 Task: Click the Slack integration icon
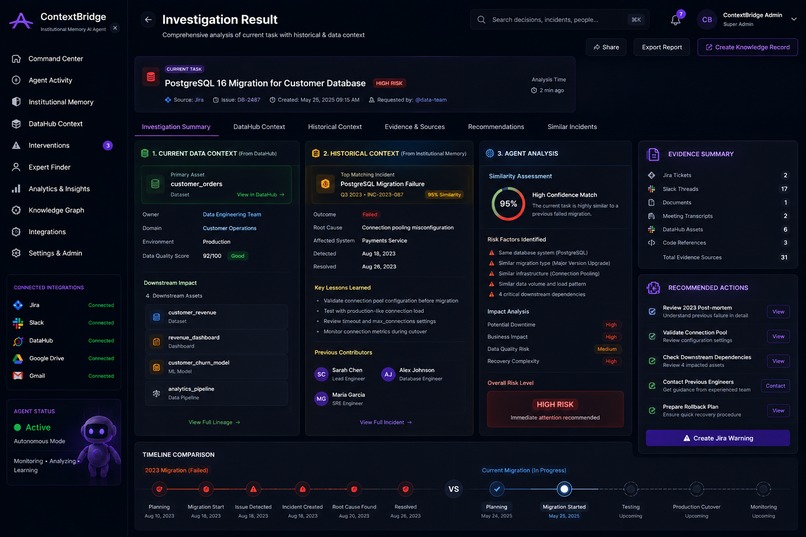coord(18,323)
